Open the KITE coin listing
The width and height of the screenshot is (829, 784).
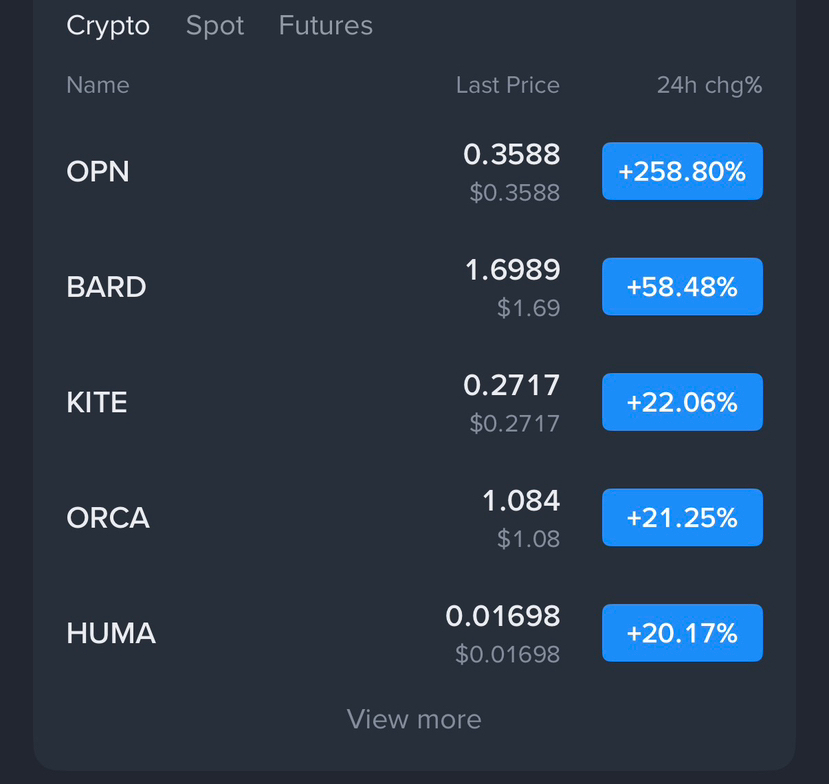[x=97, y=402]
